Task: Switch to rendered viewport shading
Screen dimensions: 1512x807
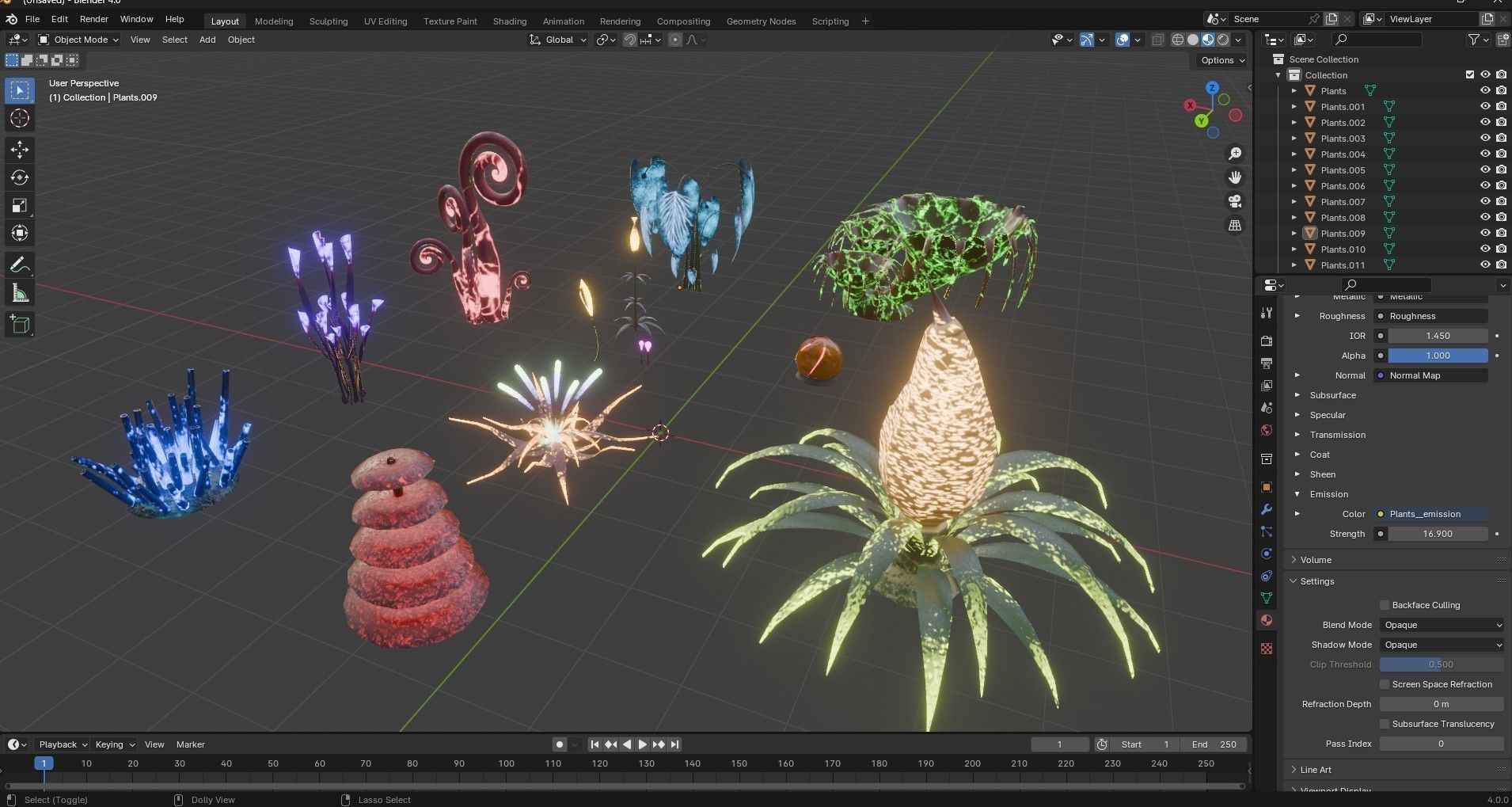Action: 1223,40
